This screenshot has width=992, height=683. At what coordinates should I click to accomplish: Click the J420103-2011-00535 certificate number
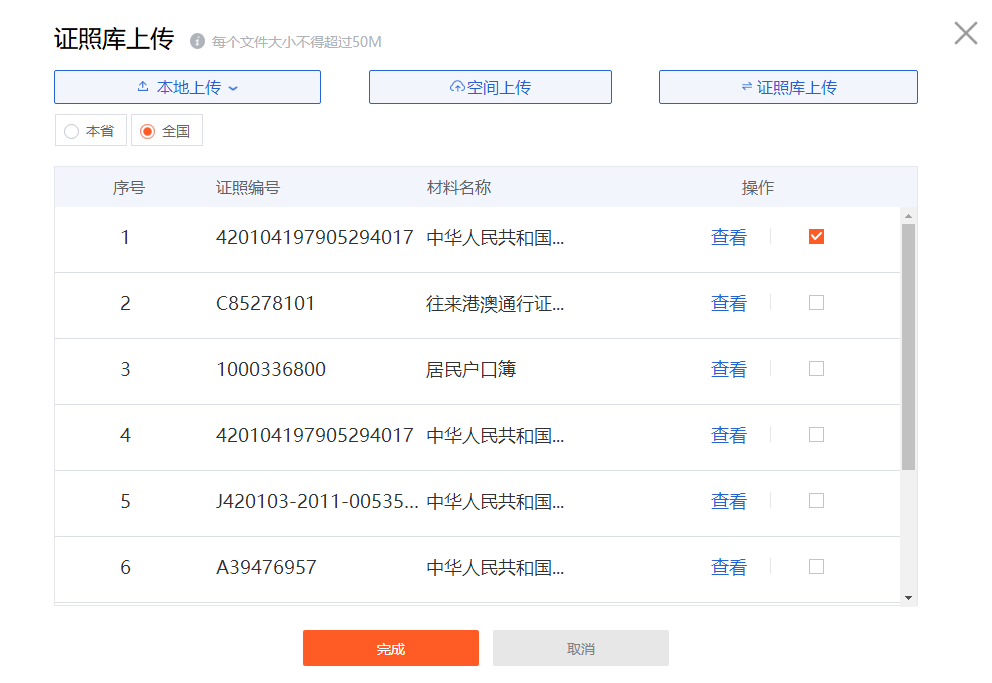pyautogui.click(x=317, y=501)
